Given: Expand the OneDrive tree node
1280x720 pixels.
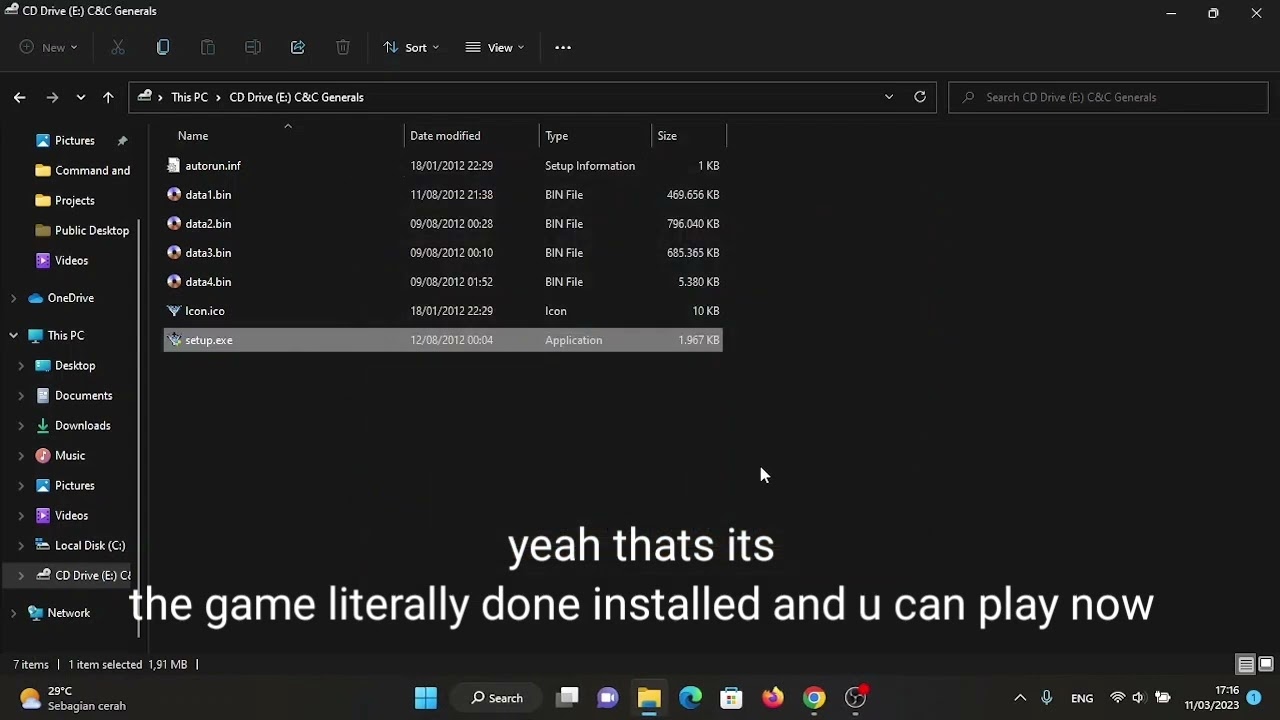Looking at the screenshot, I should coord(13,298).
